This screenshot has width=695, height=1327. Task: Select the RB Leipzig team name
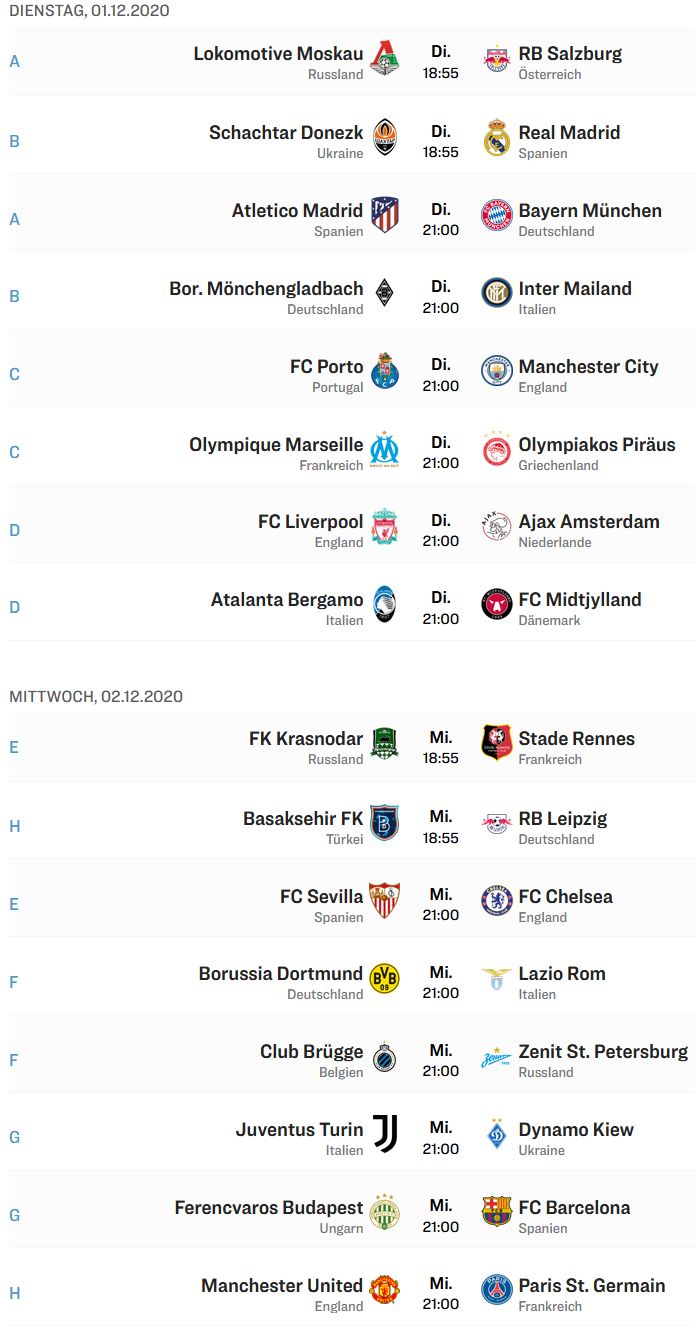point(563,819)
